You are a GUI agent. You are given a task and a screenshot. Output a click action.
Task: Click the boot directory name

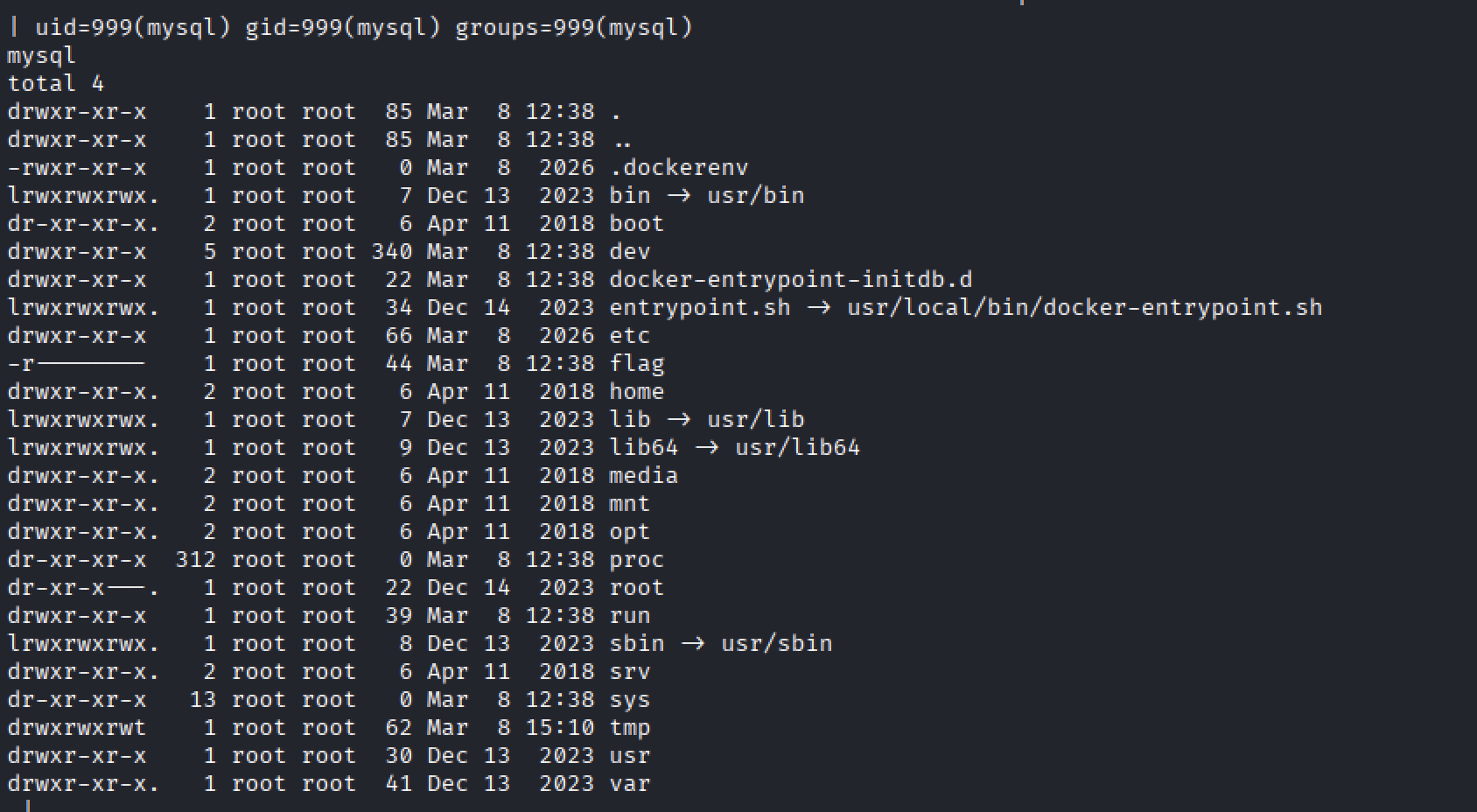click(636, 223)
